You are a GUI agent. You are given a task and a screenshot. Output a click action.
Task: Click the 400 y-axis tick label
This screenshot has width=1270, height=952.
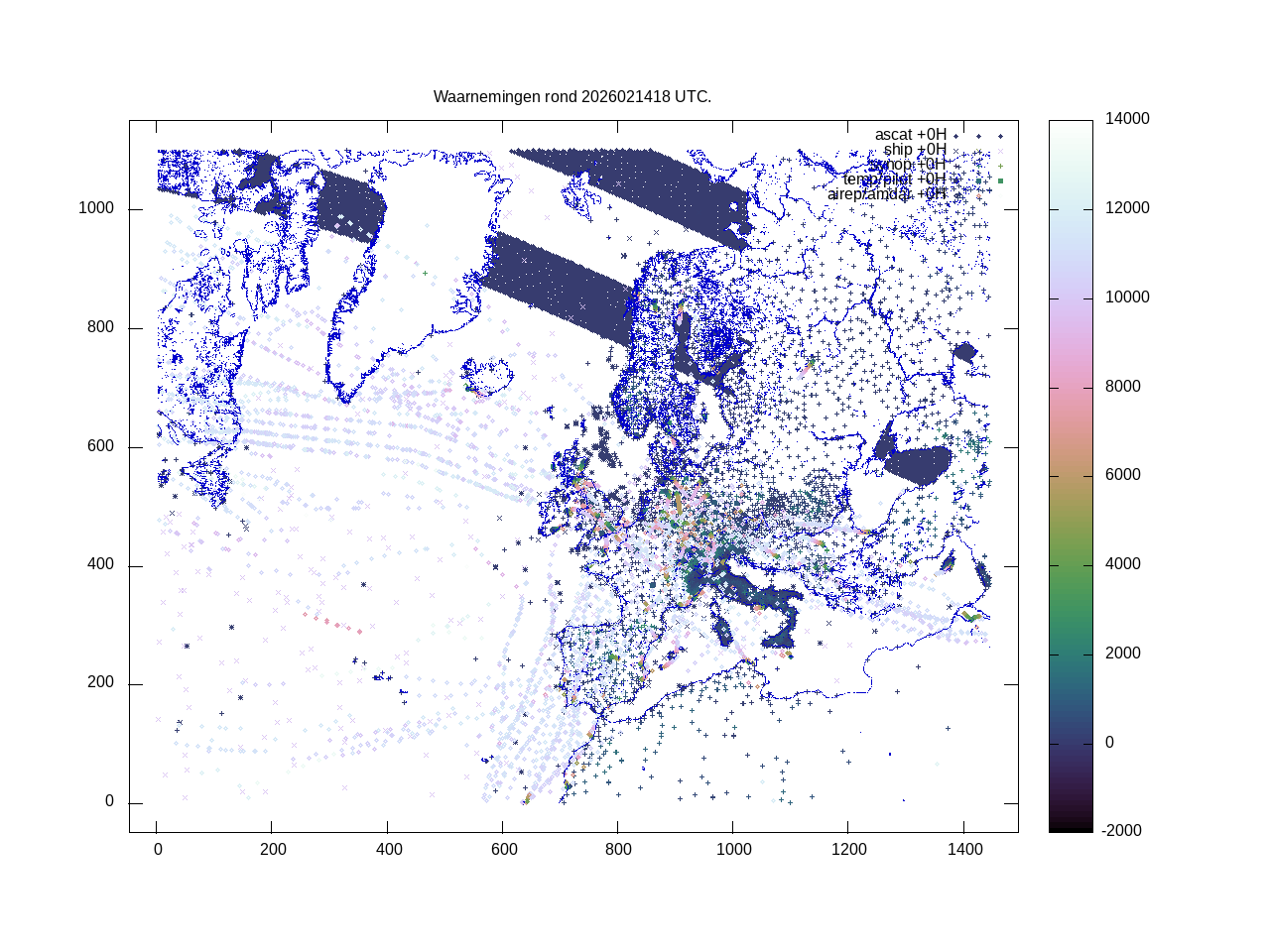coord(100,564)
